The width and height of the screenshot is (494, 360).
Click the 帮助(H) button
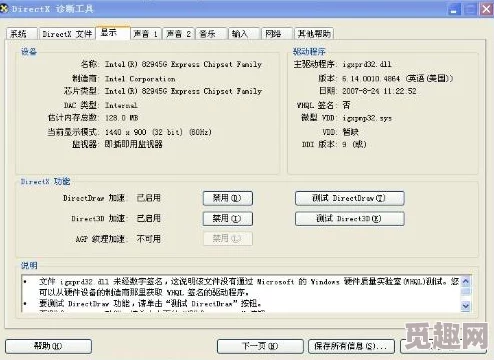48,346
